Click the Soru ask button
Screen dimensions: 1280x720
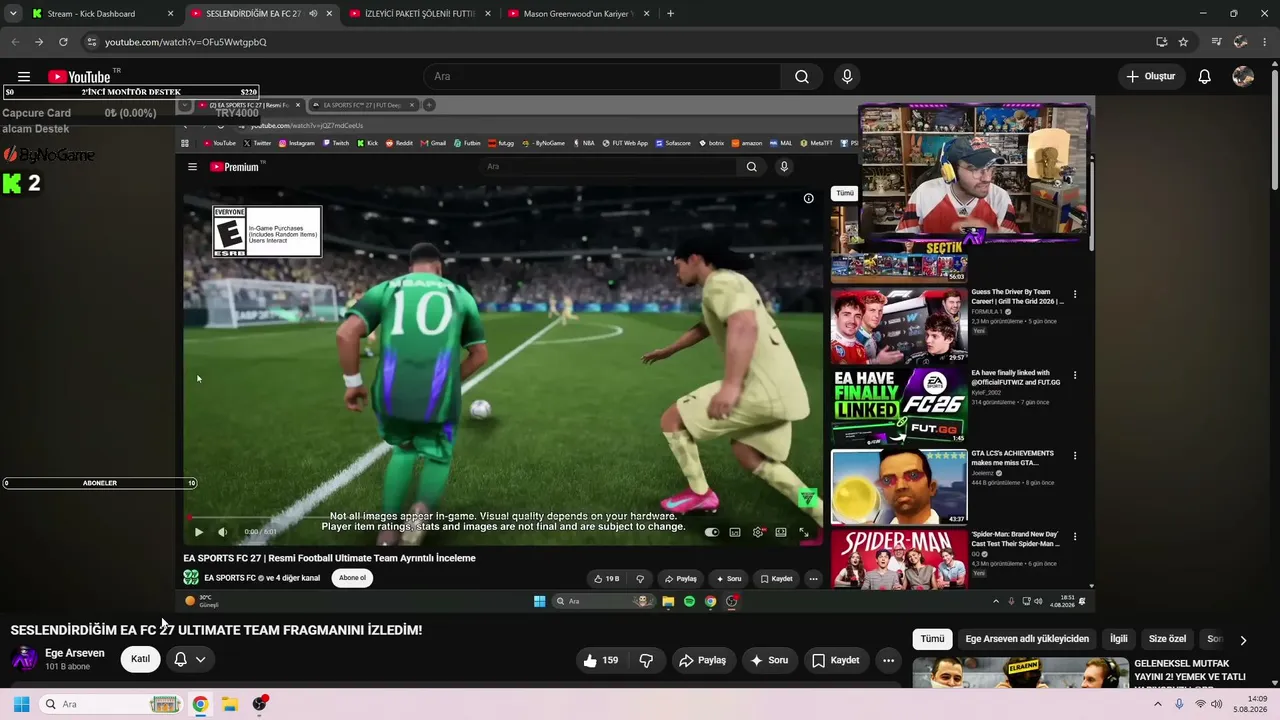pos(769,660)
